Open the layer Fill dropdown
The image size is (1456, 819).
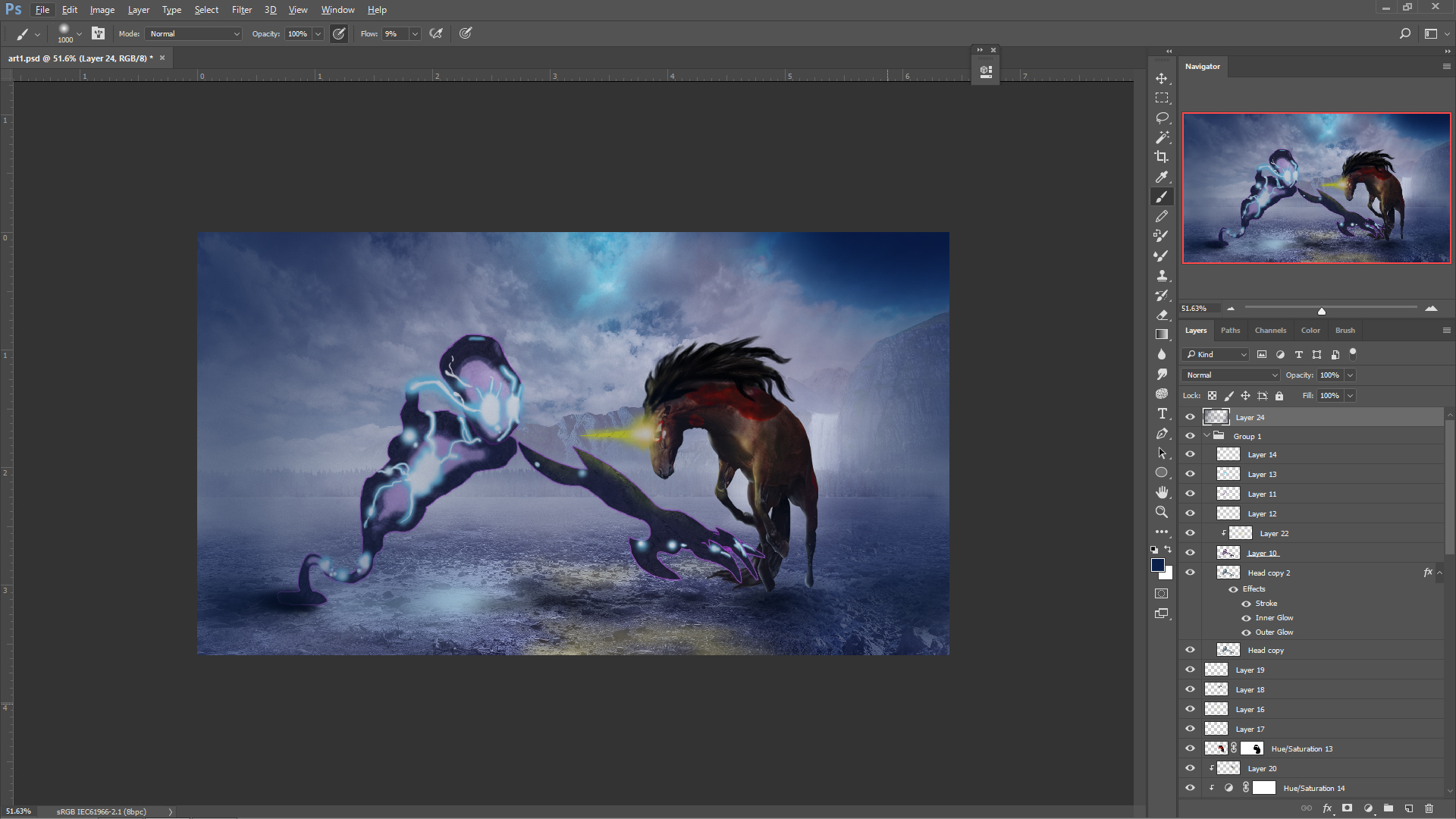1350,396
